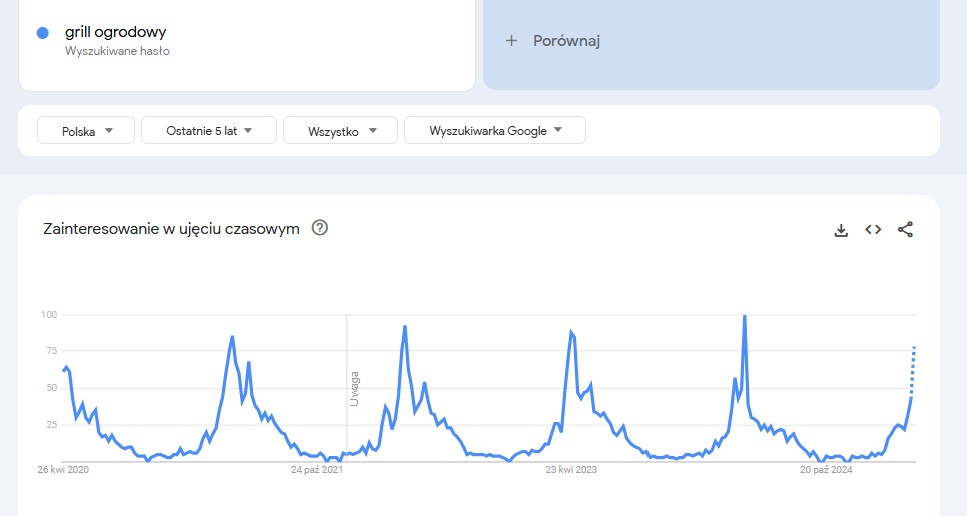Click the Uwaga note marker on chart
Image resolution: width=967 pixels, height=516 pixels.
[354, 388]
